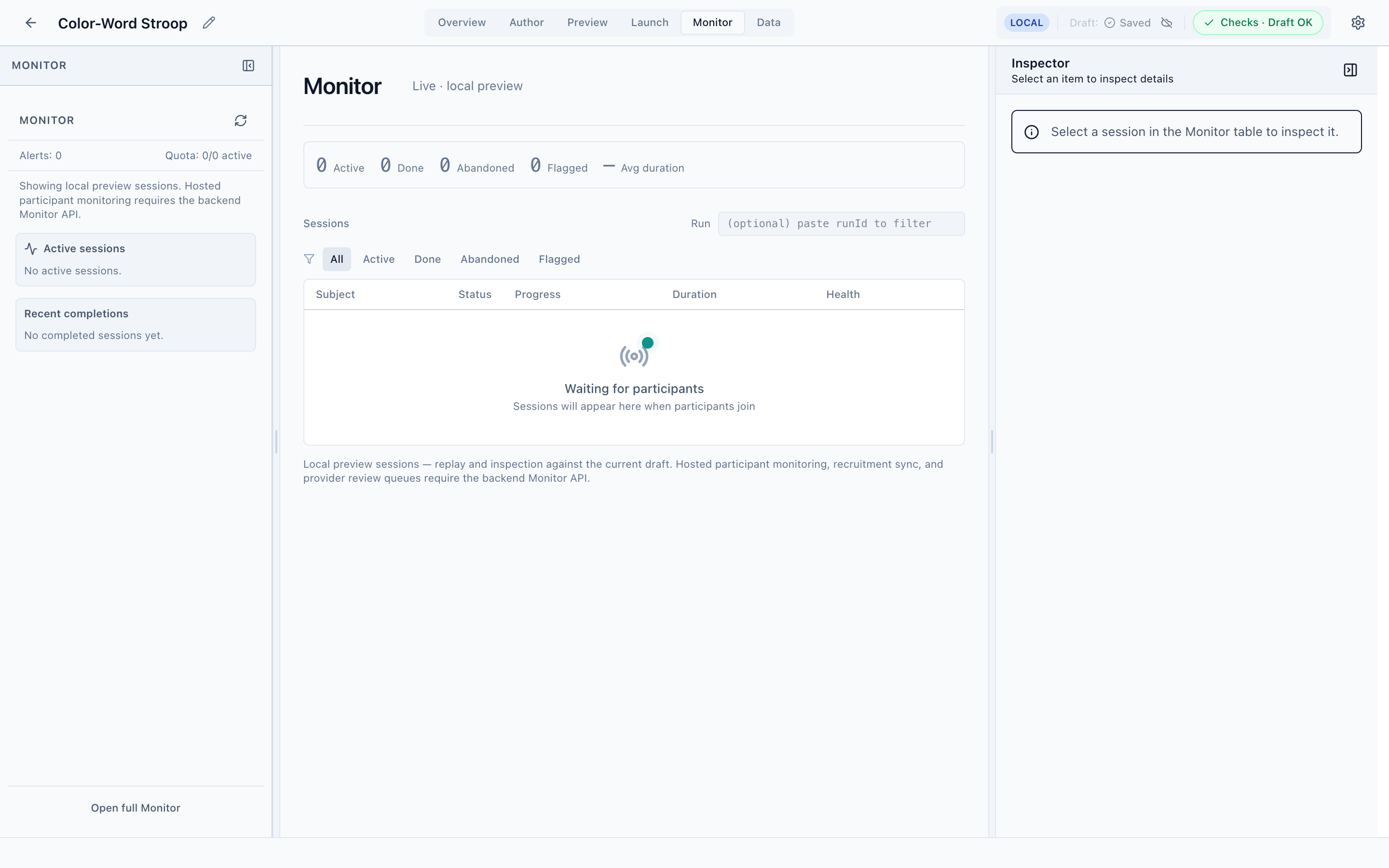Image resolution: width=1389 pixels, height=868 pixels.
Task: Filter sessions by Active
Action: pos(379,259)
